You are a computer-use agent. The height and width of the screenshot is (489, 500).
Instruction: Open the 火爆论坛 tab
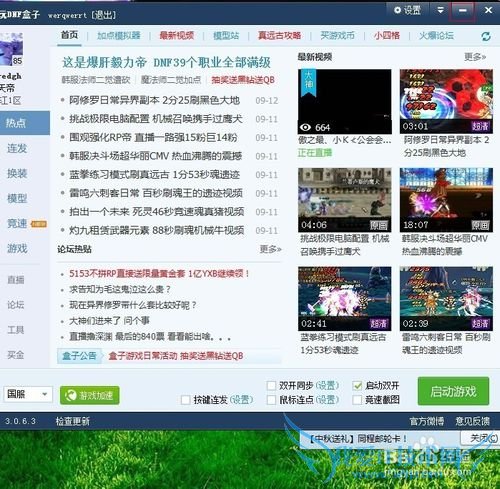(x=436, y=35)
